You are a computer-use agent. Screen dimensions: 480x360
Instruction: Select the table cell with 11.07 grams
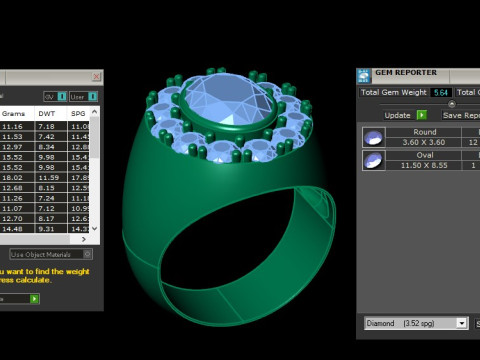[17, 209]
